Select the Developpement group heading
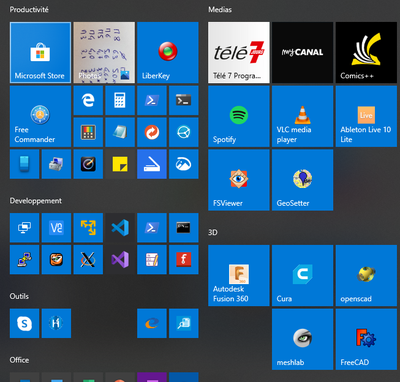 [x=36, y=201]
